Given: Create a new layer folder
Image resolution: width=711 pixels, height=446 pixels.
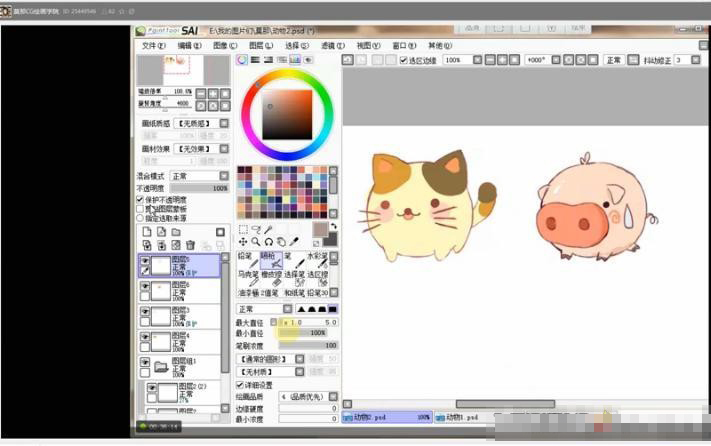Looking at the screenshot, I should (176, 232).
